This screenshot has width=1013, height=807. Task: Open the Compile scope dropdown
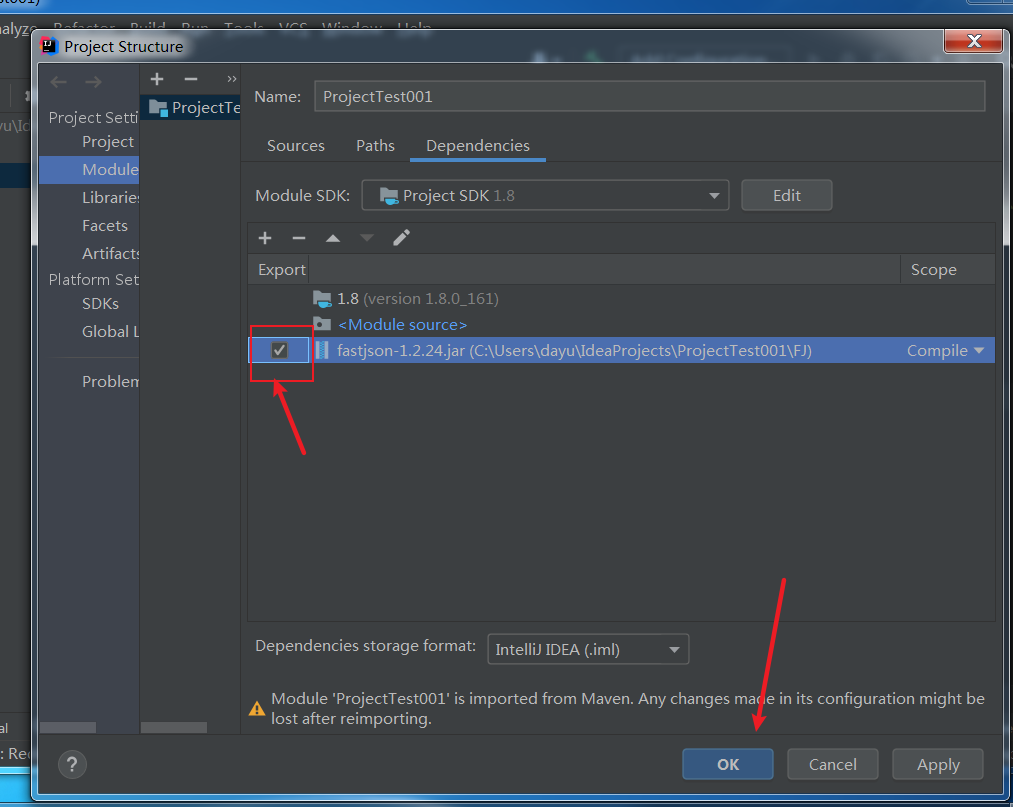coord(945,350)
